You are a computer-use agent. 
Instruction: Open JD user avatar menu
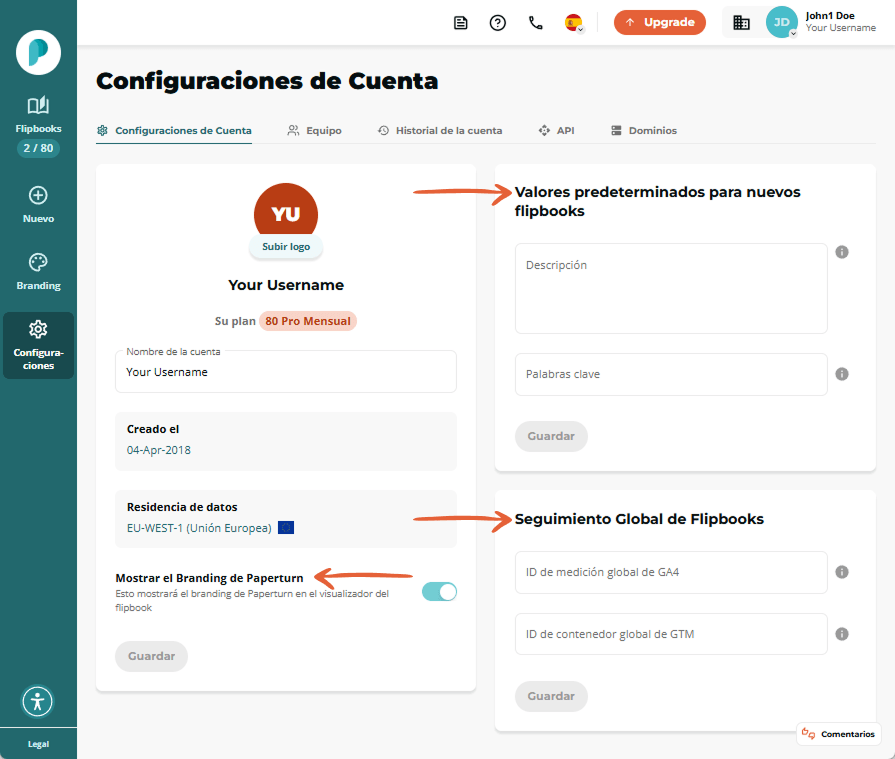(x=781, y=22)
